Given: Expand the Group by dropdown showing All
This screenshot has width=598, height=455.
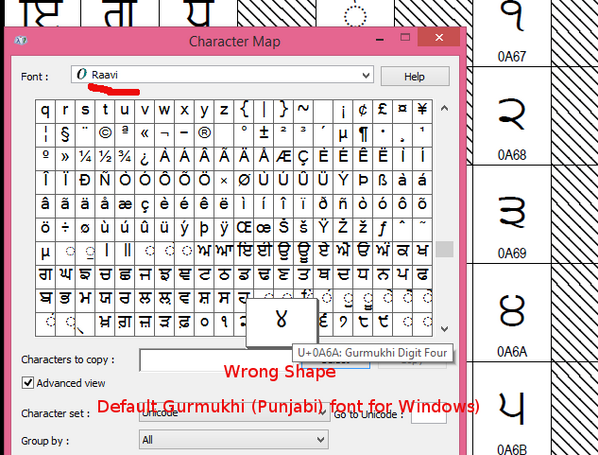Looking at the screenshot, I should (x=233, y=440).
